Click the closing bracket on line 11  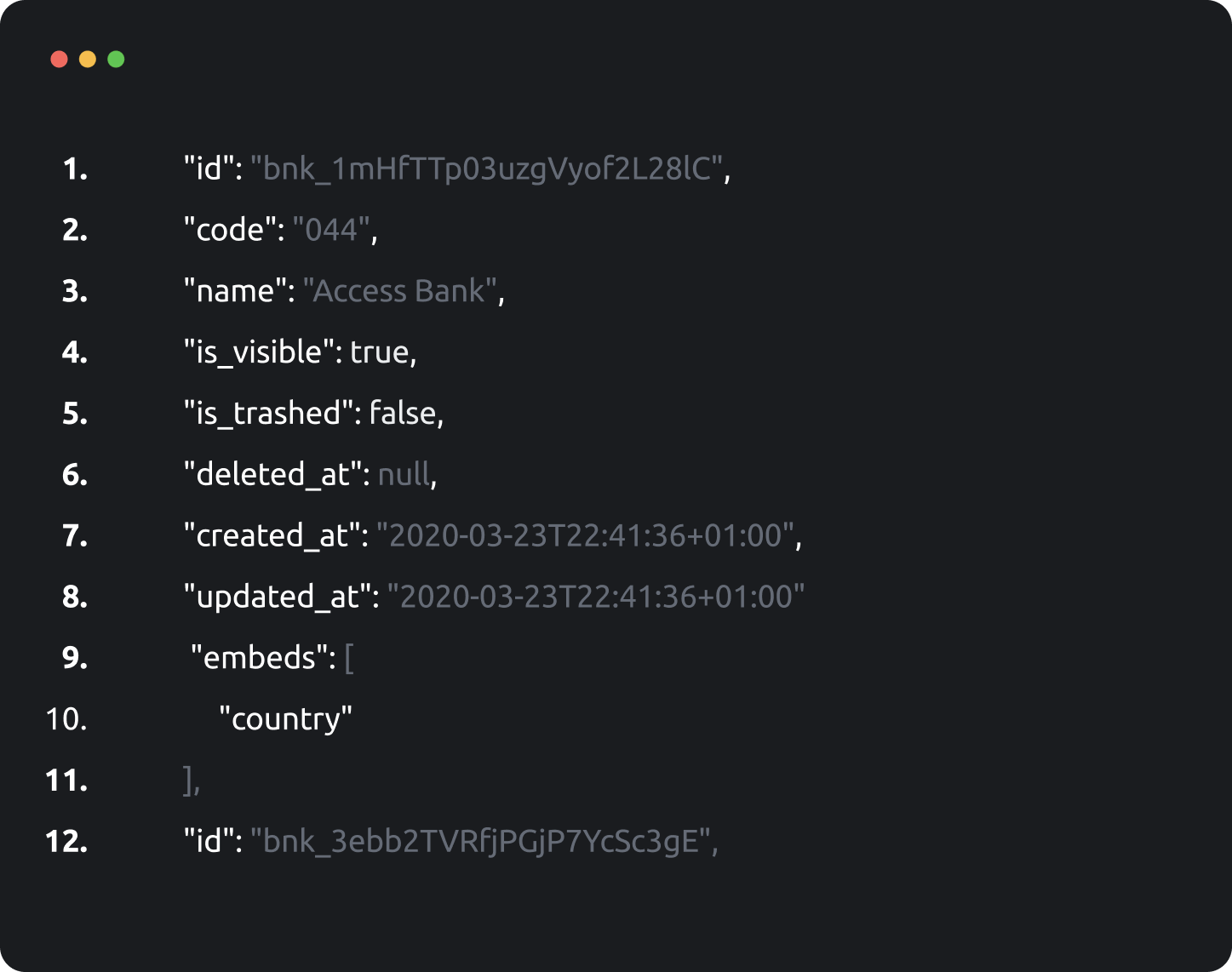tap(188, 780)
